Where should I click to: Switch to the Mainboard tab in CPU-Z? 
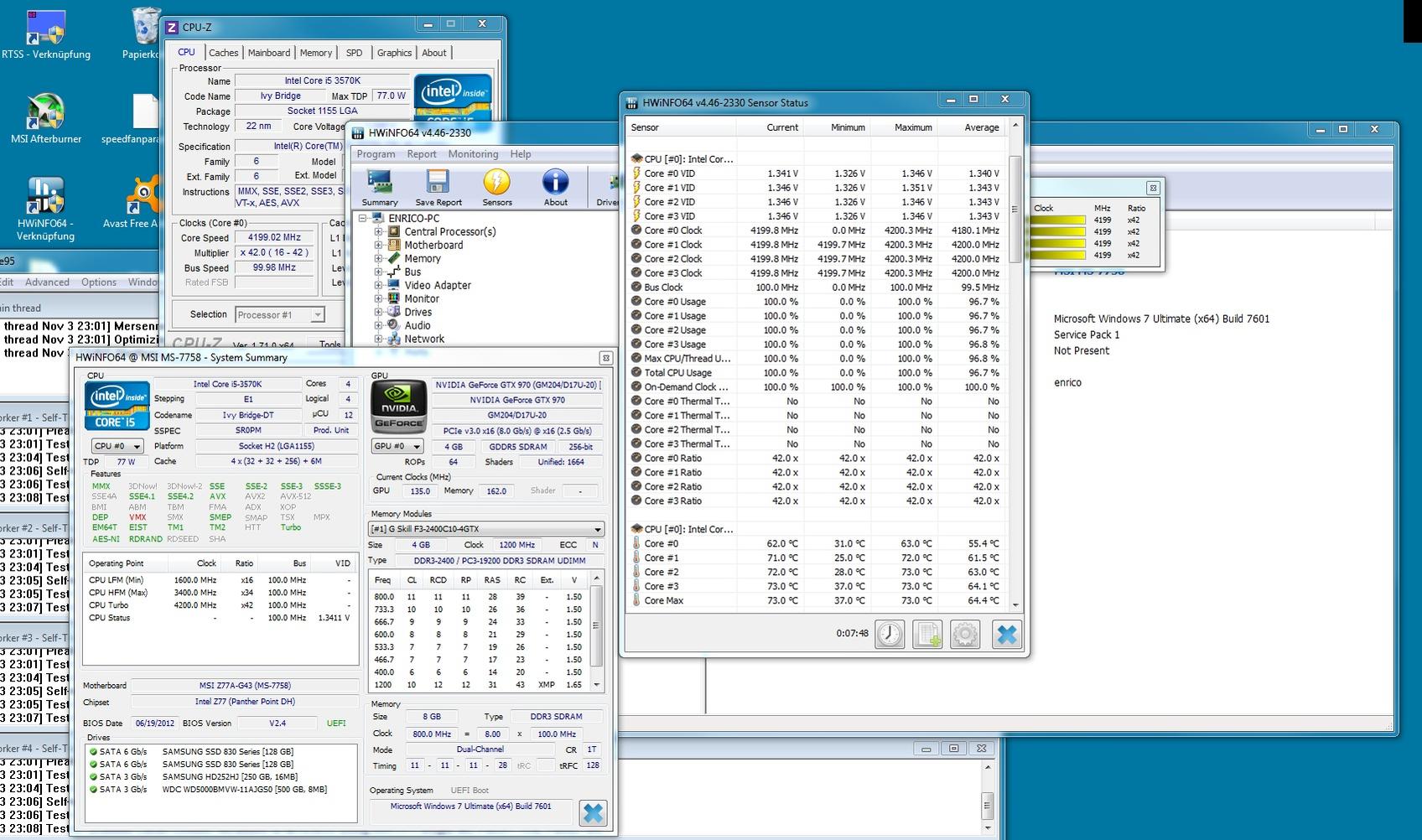click(x=268, y=53)
